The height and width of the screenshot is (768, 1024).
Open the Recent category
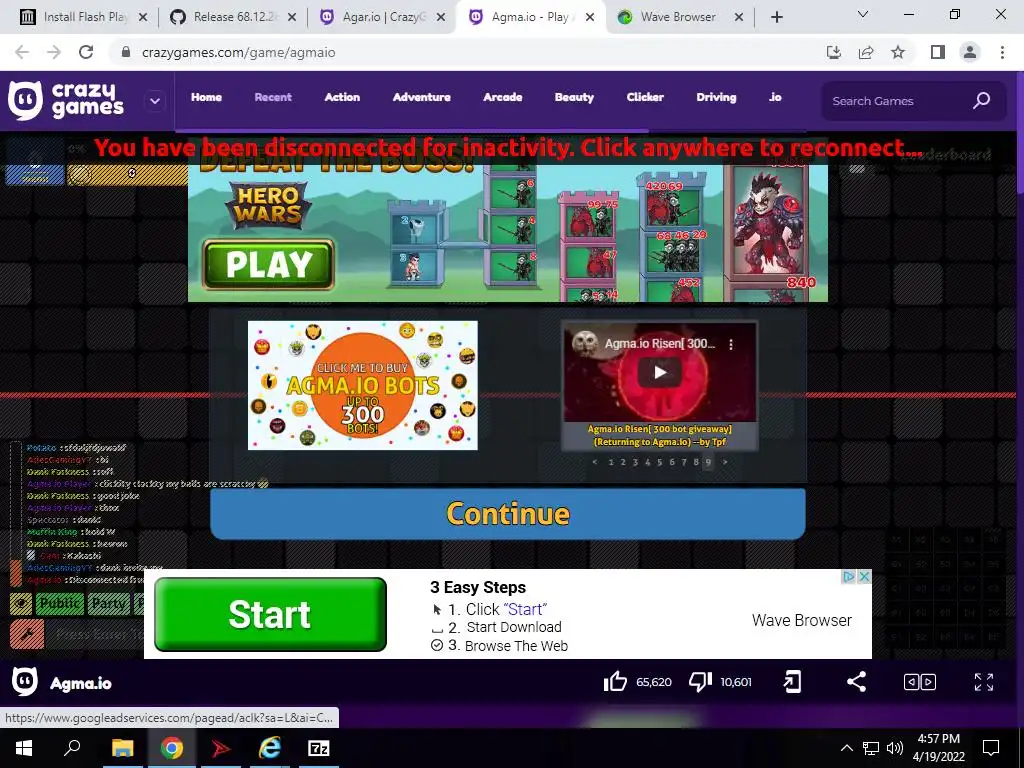(x=273, y=97)
